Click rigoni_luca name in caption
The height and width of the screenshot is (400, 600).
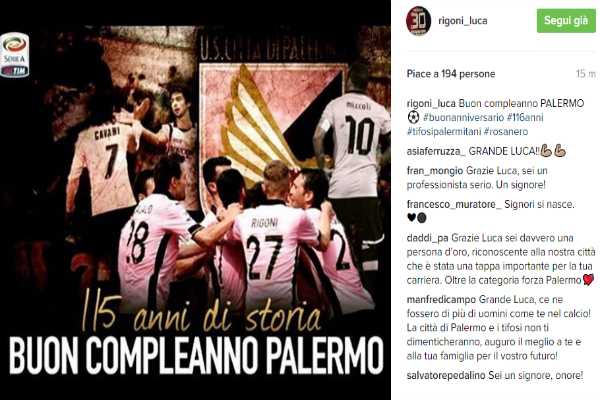coord(431,103)
